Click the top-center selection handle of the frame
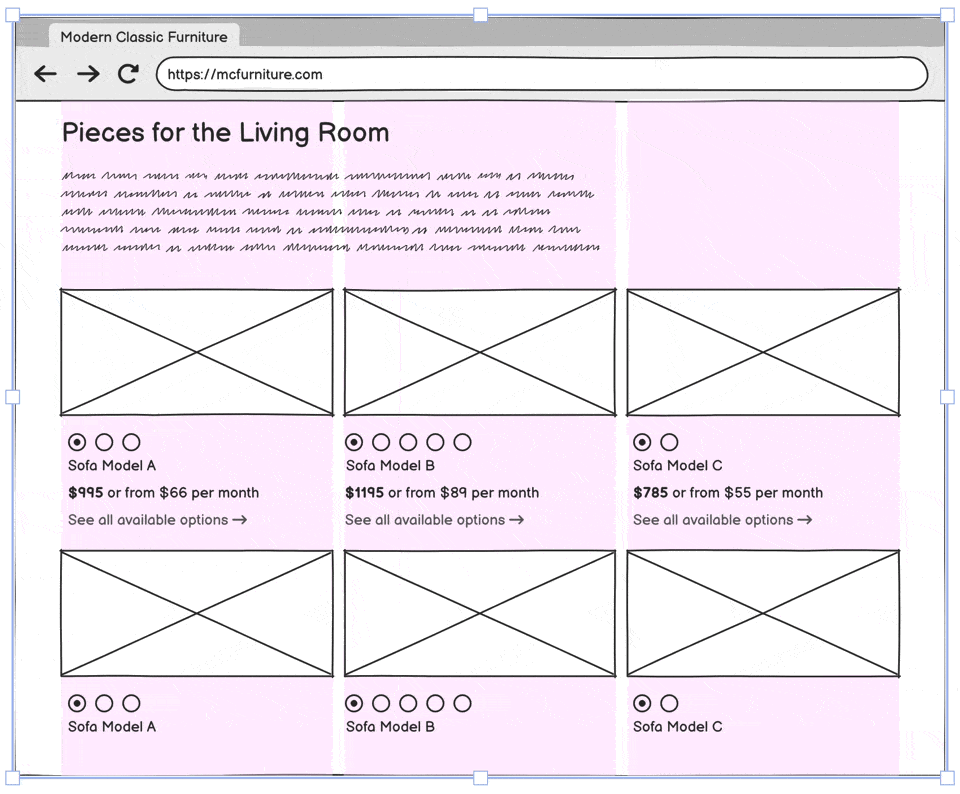 click(480, 15)
